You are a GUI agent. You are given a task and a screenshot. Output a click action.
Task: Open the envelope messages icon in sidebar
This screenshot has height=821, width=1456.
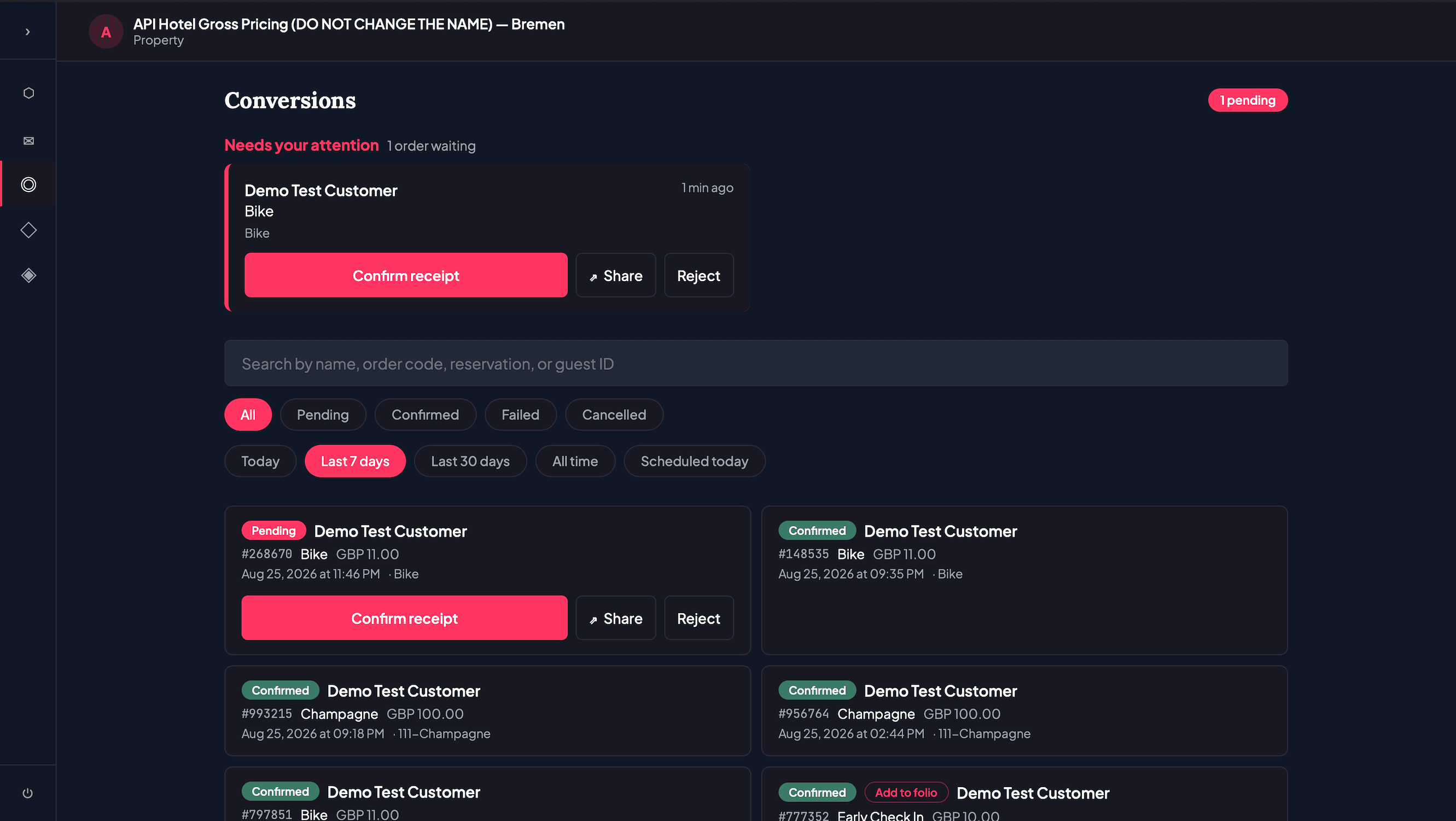[28, 141]
